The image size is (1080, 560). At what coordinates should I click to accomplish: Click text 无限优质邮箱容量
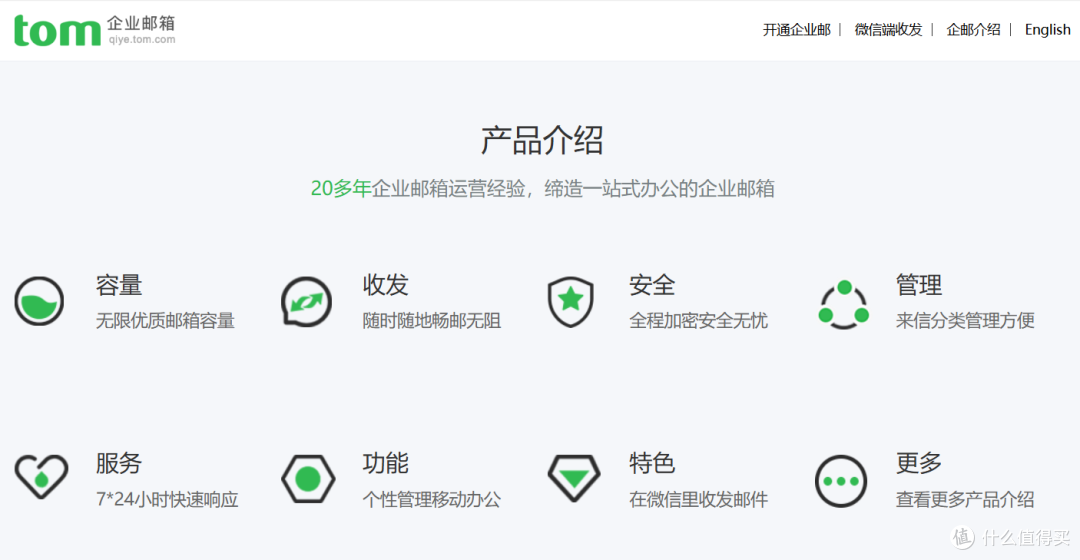(165, 321)
